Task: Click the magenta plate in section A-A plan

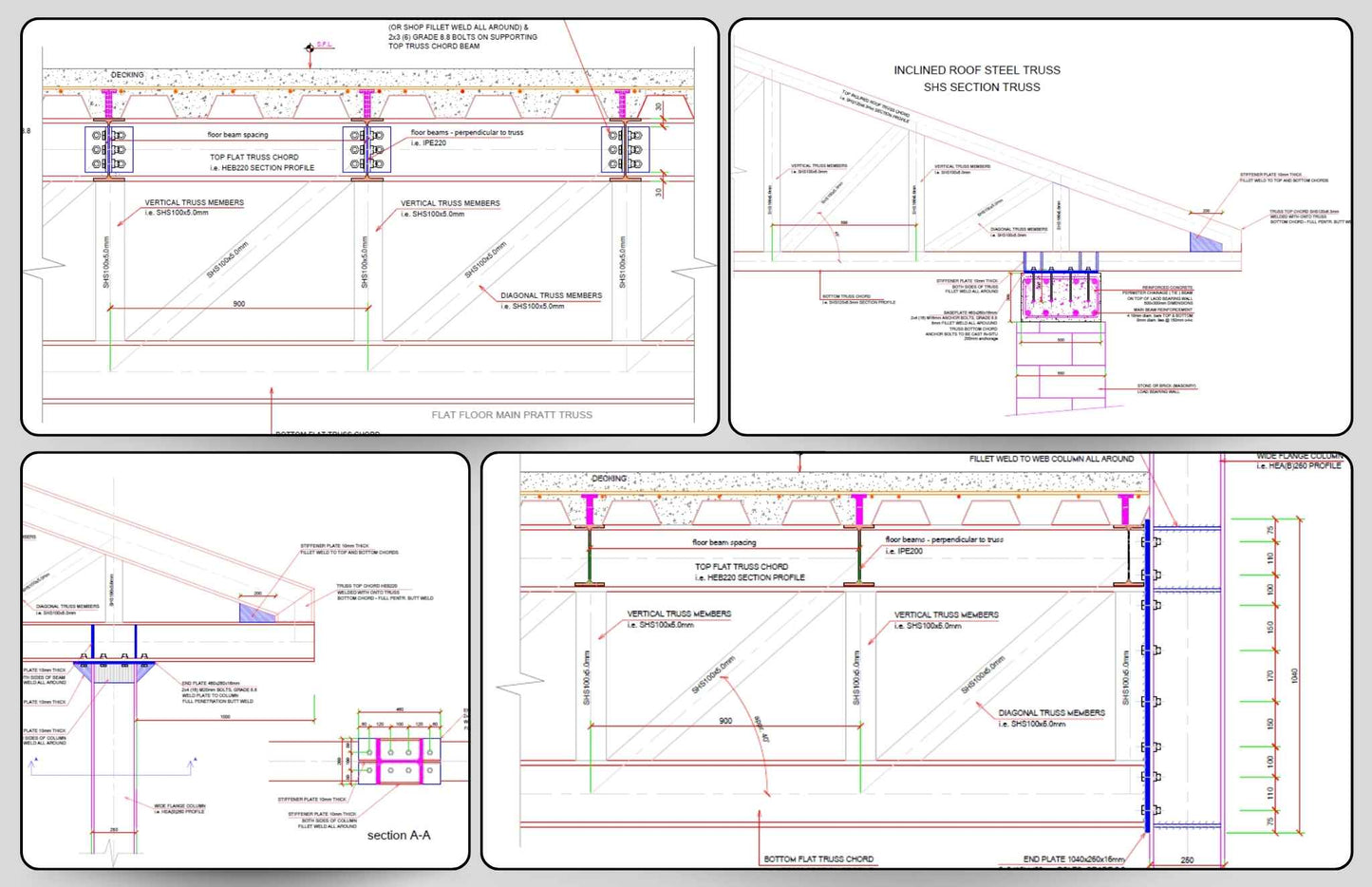Action: click(399, 761)
